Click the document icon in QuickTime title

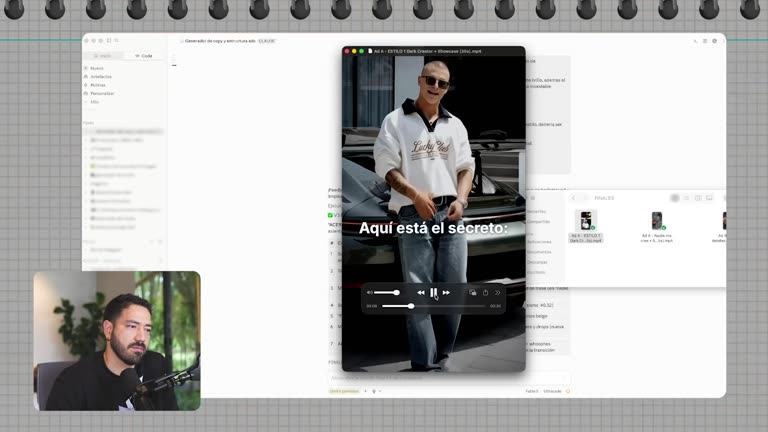tap(370, 51)
